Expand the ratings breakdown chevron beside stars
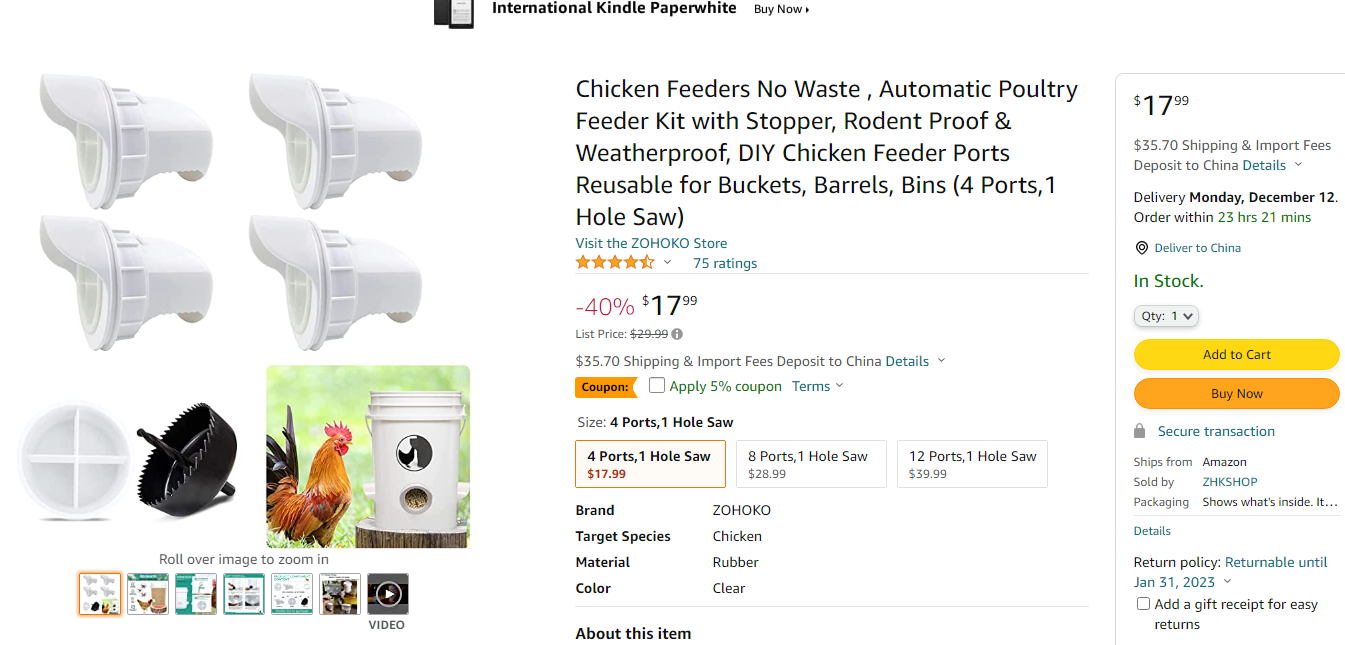The image size is (1345, 645). (x=668, y=263)
